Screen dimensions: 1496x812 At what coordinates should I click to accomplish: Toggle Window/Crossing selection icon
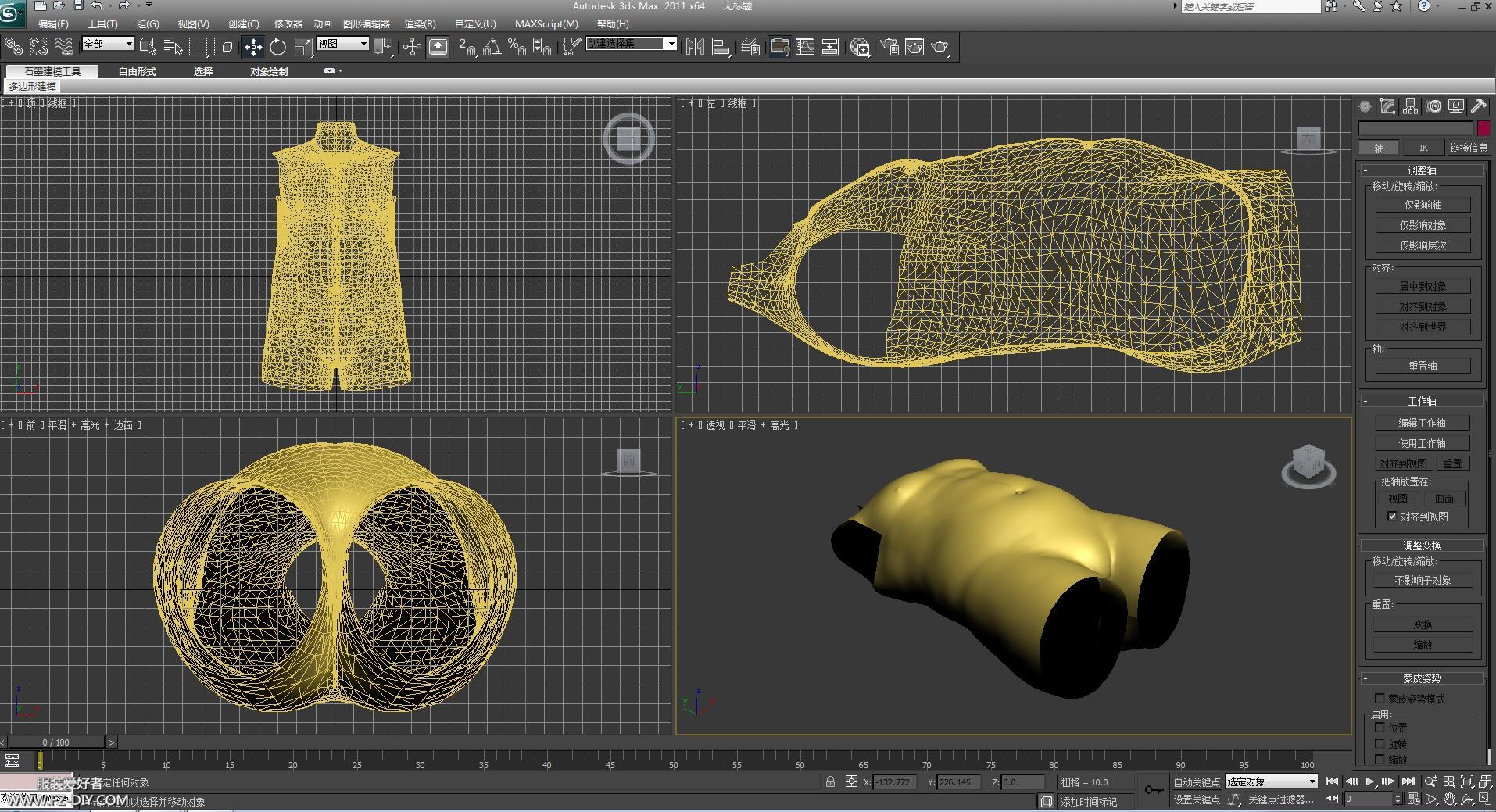point(224,47)
